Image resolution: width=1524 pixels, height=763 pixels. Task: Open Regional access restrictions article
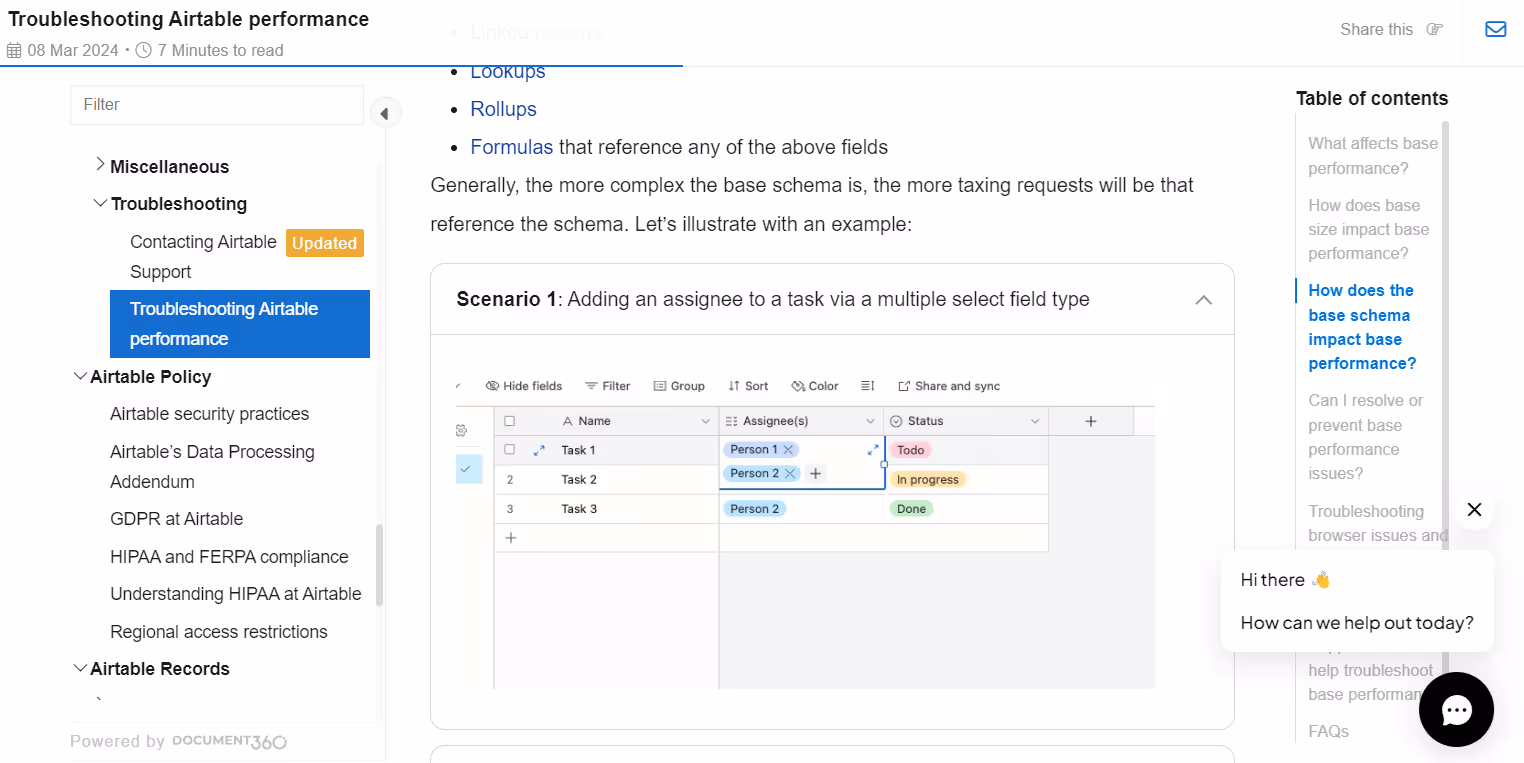click(x=219, y=632)
